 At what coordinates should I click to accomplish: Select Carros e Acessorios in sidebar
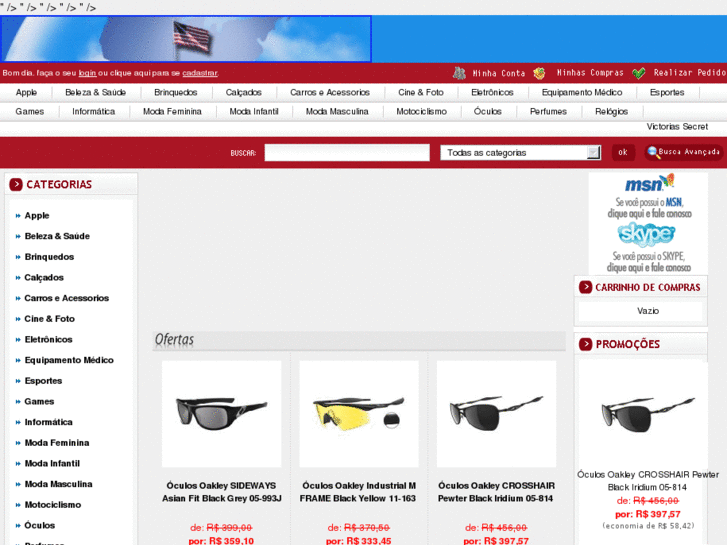point(67,298)
